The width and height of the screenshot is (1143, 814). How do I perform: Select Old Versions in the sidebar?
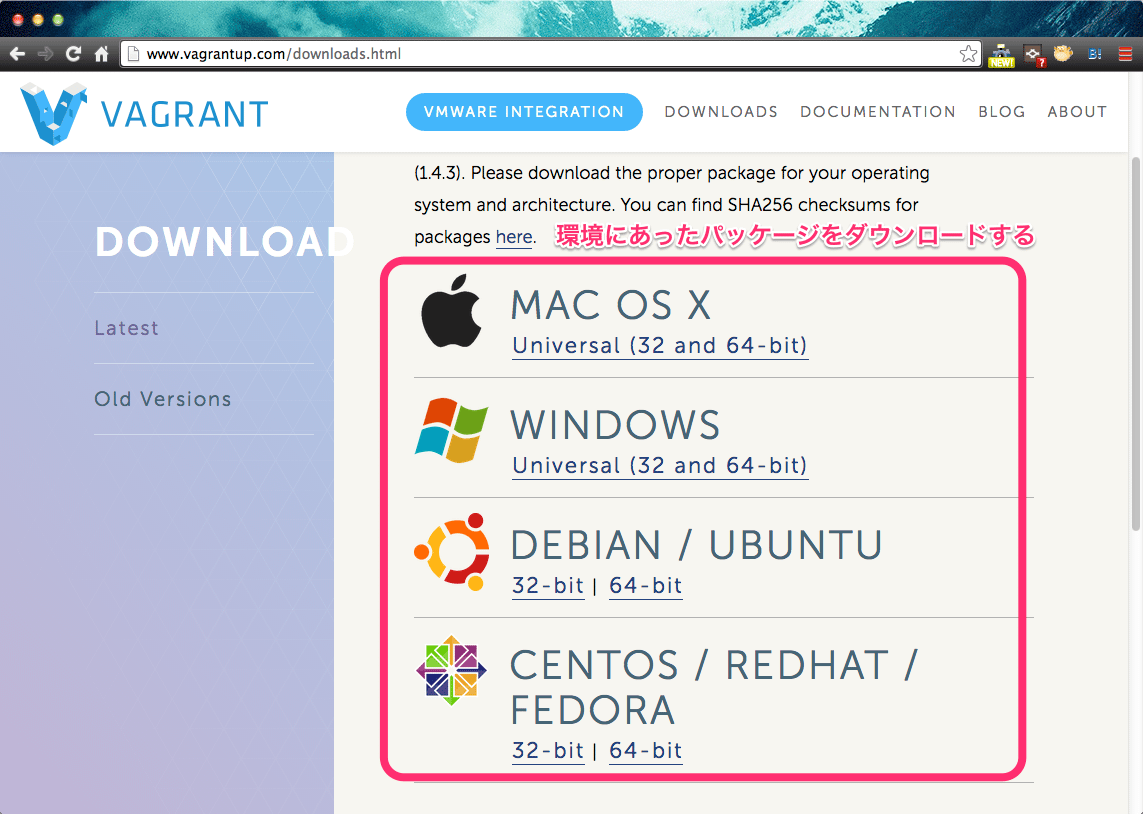163,399
